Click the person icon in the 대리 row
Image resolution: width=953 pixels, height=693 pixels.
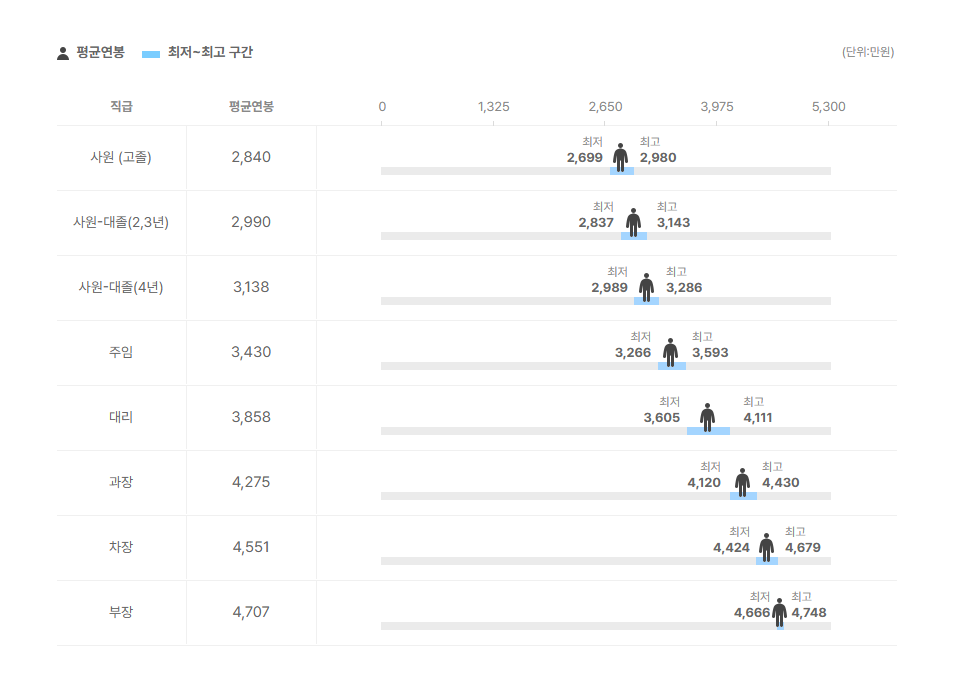pos(707,417)
